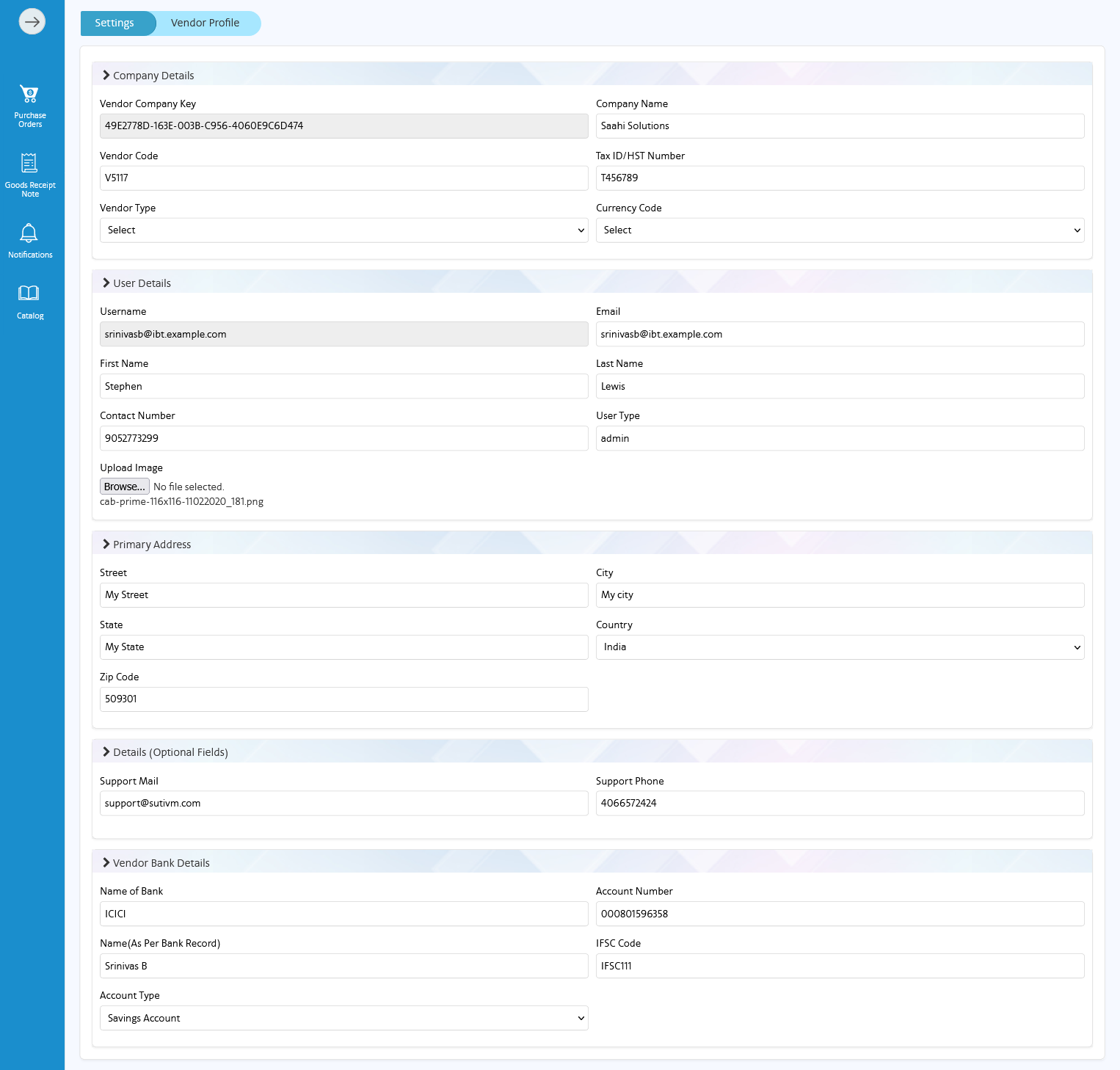Viewport: 1120px width, 1070px height.
Task: Click Browse to upload a new image
Action: click(x=124, y=486)
